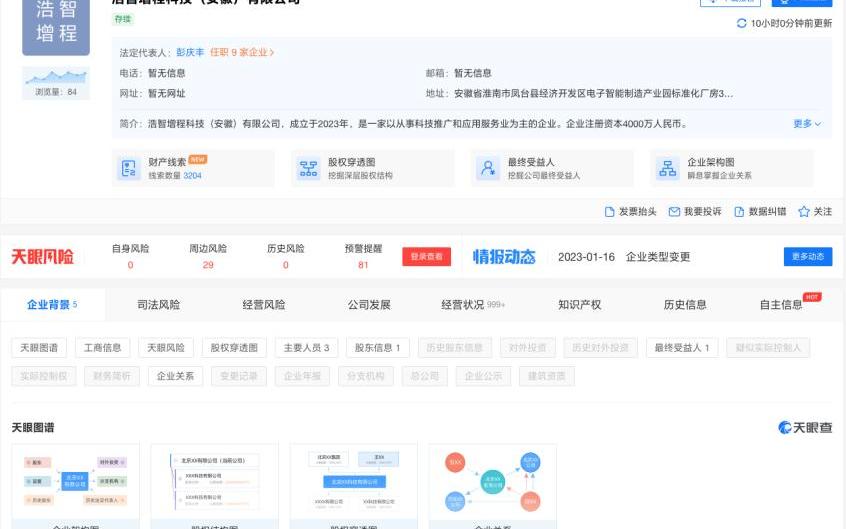Click the 数据纠错 edit icon
The width and height of the screenshot is (846, 529).
point(739,212)
